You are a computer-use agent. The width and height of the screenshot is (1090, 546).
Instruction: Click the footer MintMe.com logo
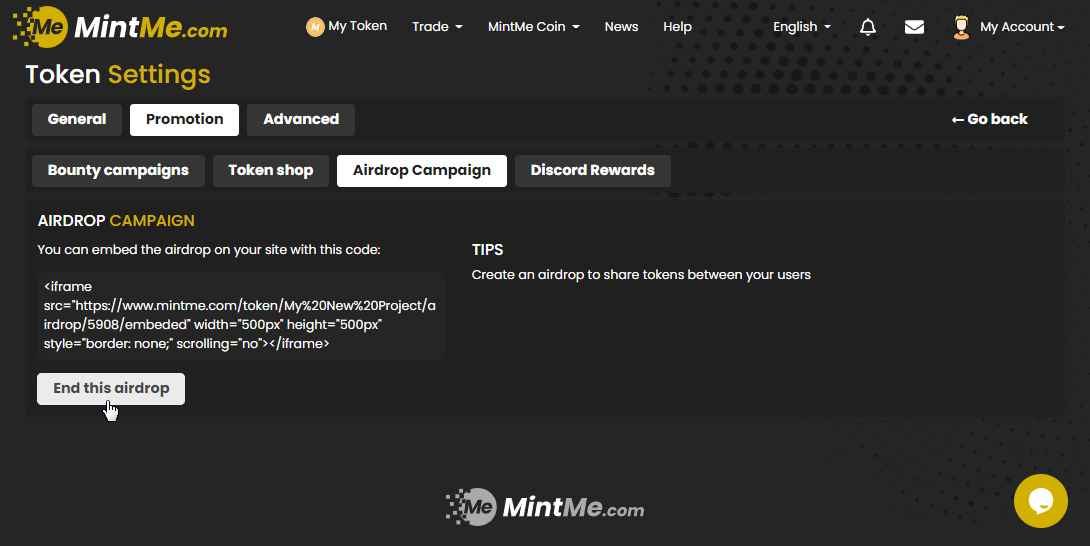tap(545, 507)
